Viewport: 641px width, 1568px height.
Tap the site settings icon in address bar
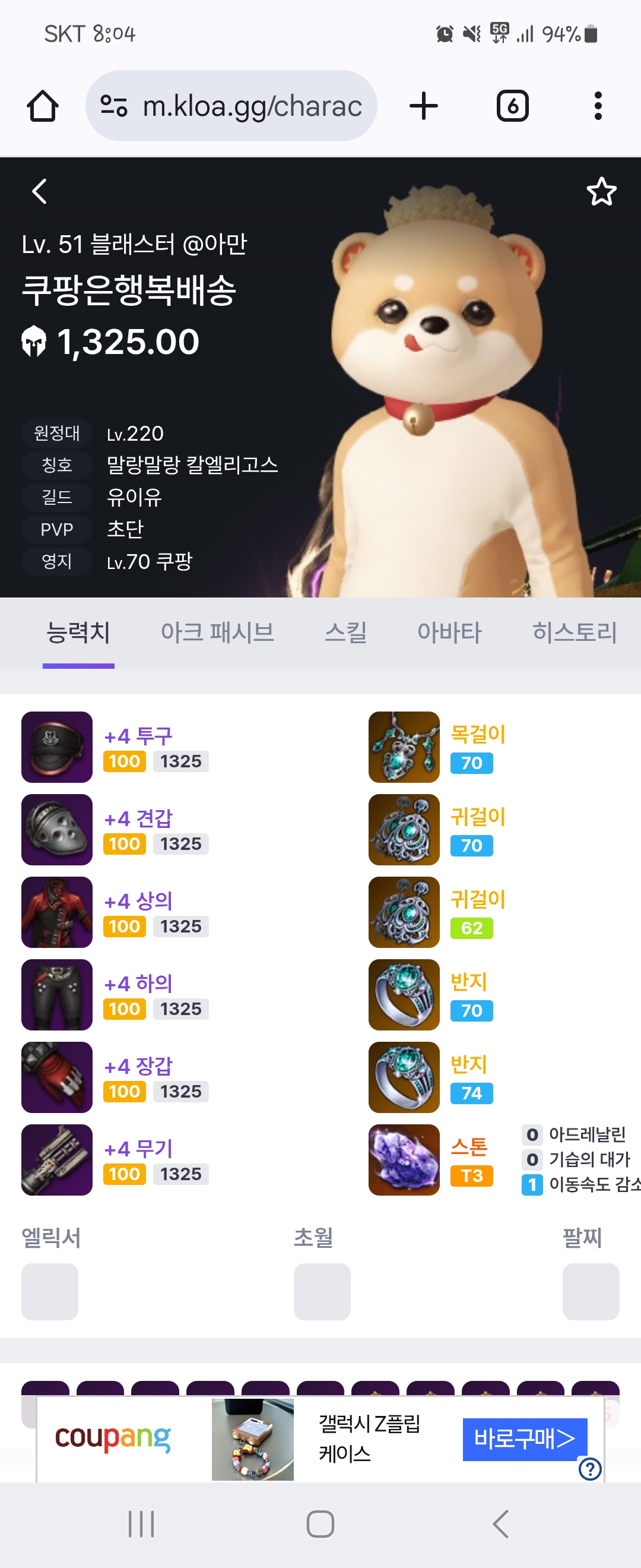[x=114, y=106]
